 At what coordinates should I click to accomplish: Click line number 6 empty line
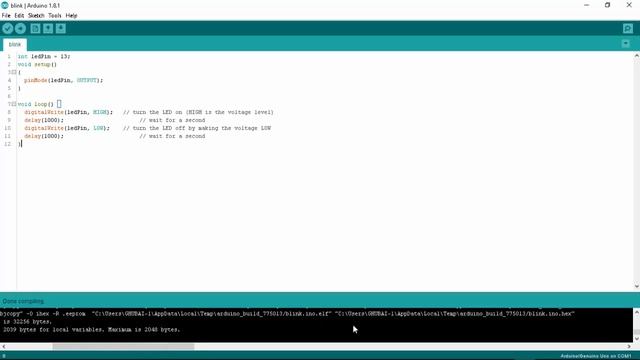pyautogui.click(x=9, y=96)
